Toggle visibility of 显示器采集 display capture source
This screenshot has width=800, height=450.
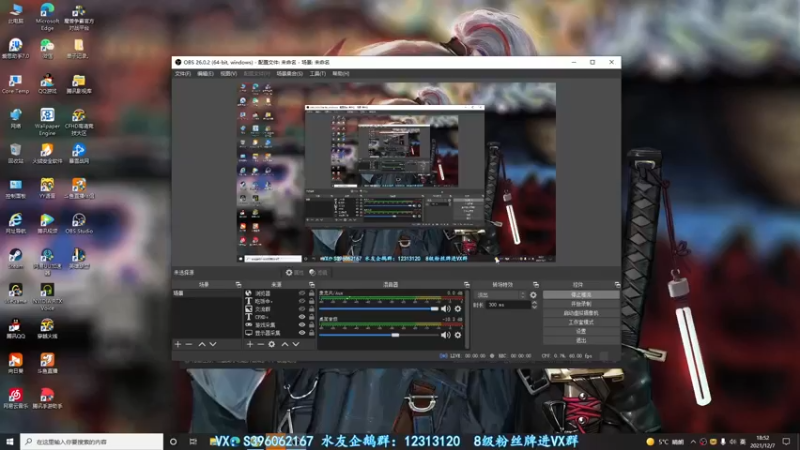tap(302, 333)
